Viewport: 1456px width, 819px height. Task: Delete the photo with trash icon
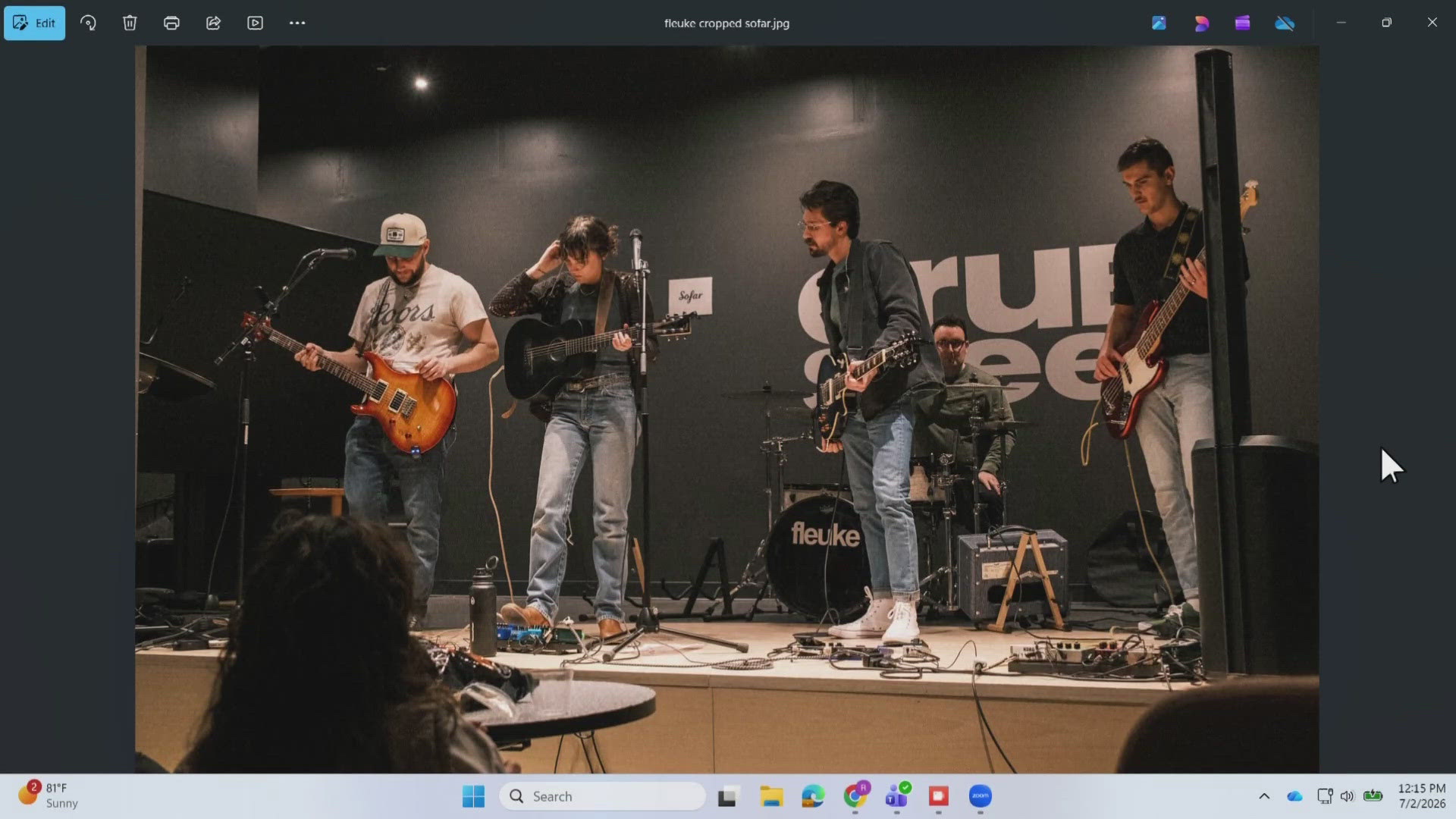click(130, 23)
